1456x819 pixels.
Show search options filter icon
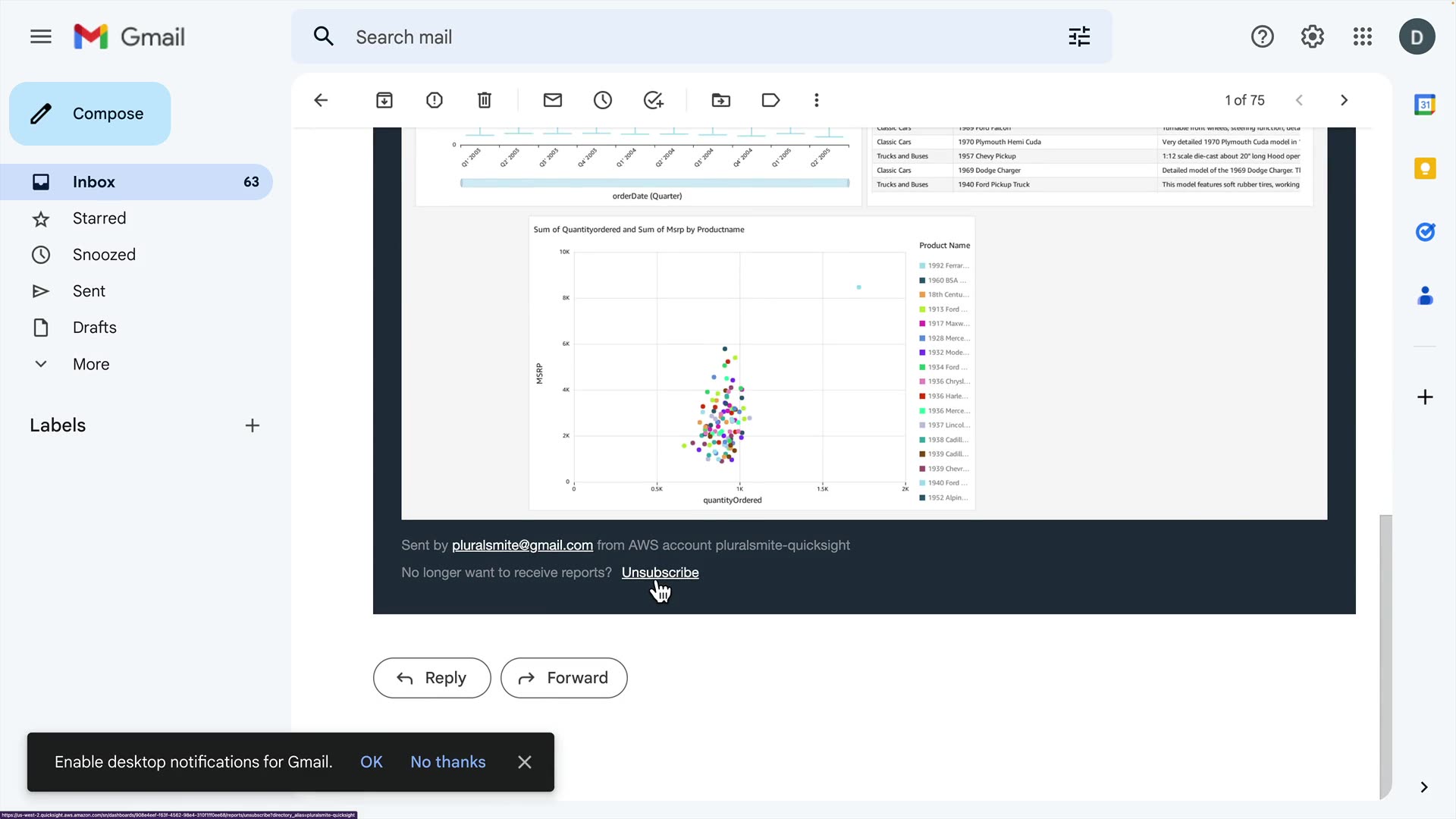click(x=1079, y=36)
